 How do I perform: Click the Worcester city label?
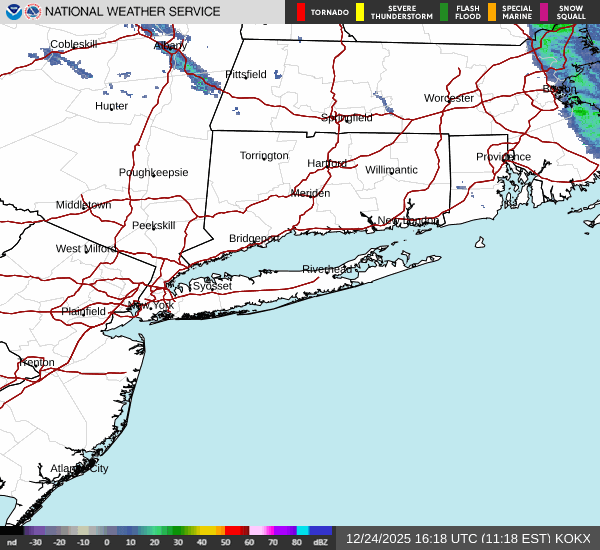click(448, 98)
